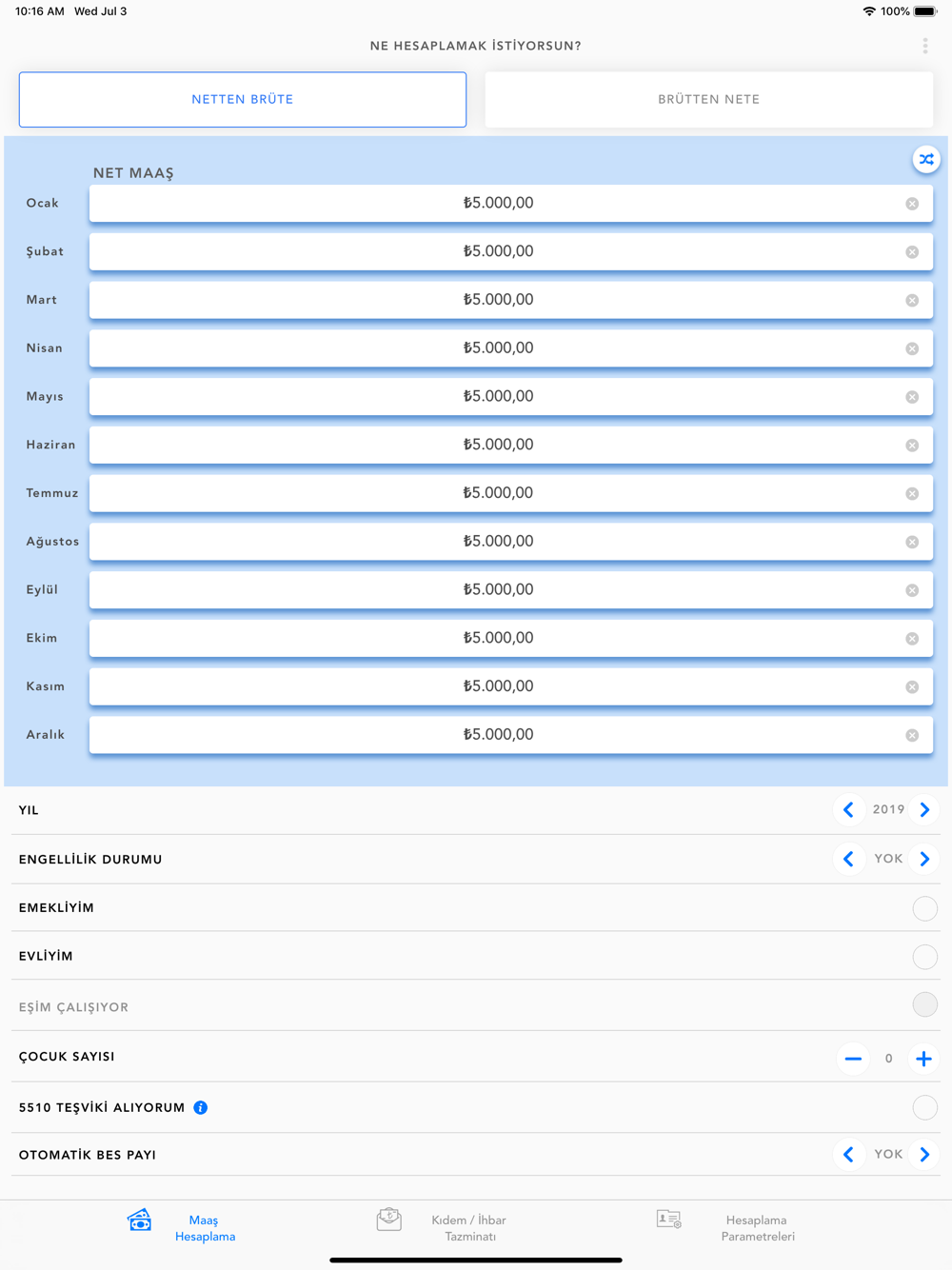
Task: Increase Çocuk Sayısı with plus button
Action: (923, 1059)
